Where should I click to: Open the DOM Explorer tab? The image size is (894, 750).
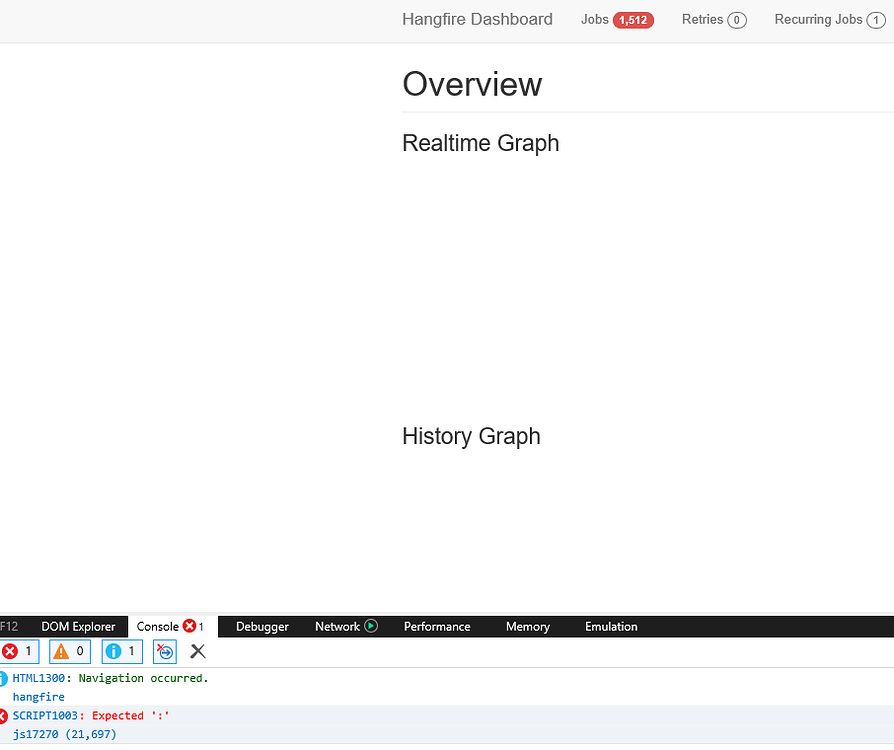[78, 626]
